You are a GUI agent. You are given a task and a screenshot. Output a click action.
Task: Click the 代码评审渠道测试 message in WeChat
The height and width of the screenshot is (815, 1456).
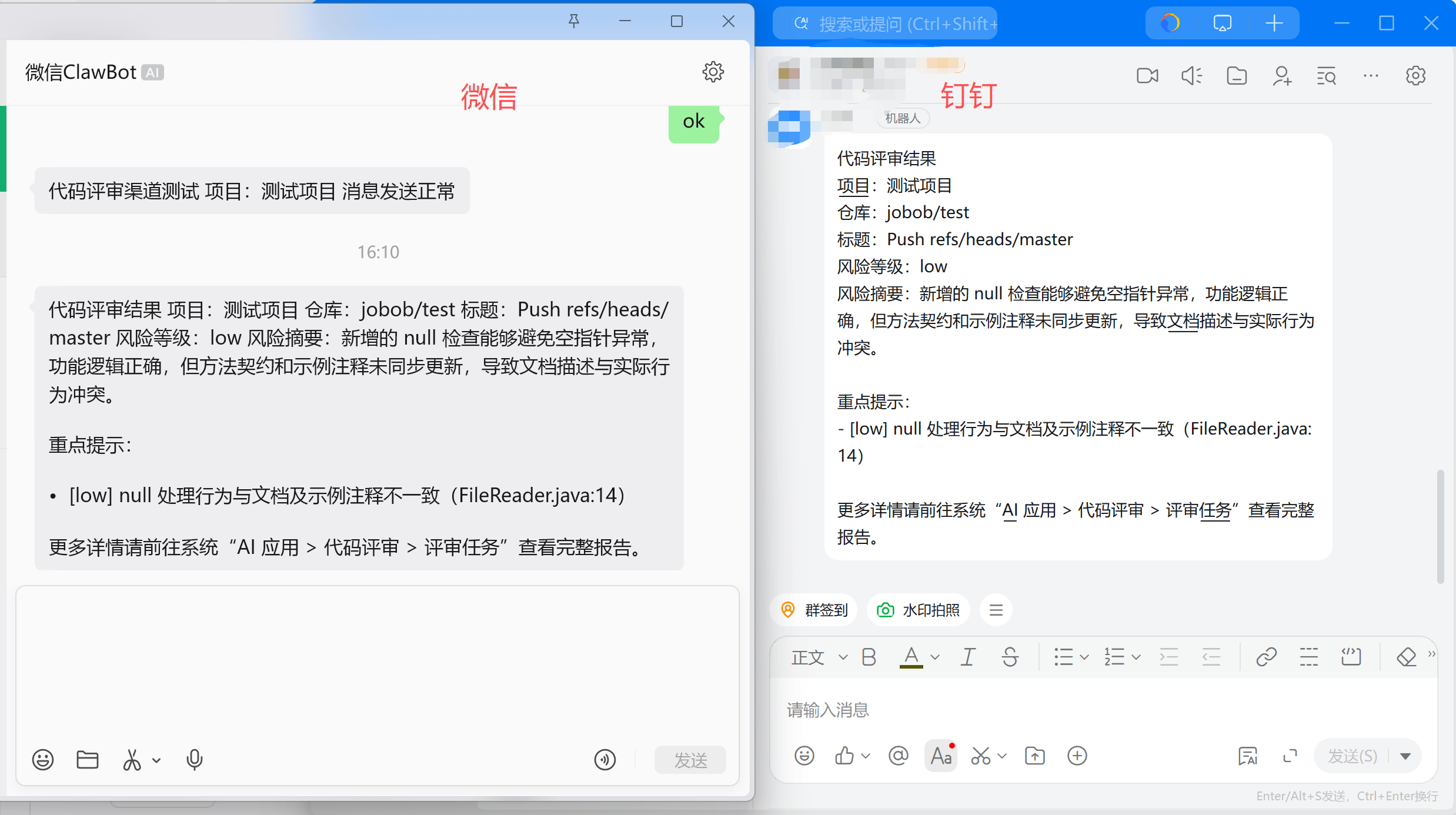(252, 191)
